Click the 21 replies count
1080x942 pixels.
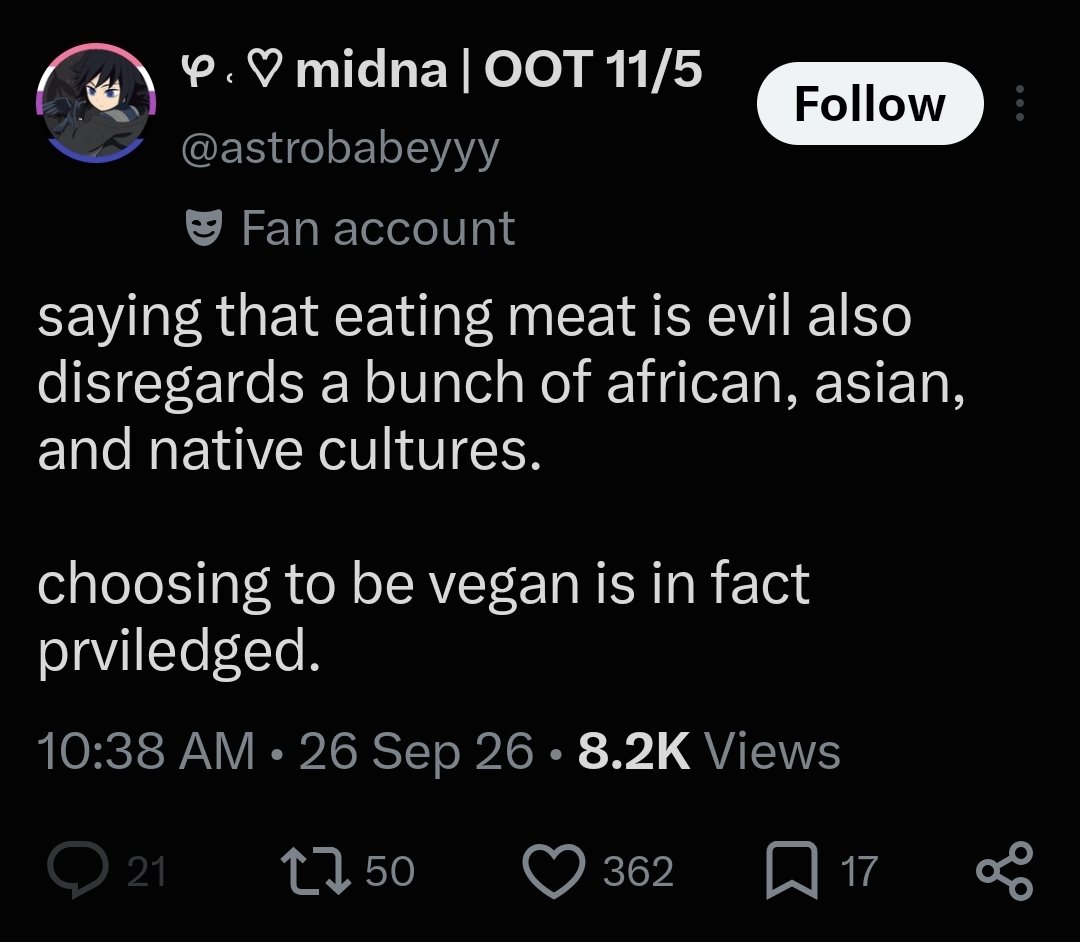[x=147, y=871]
